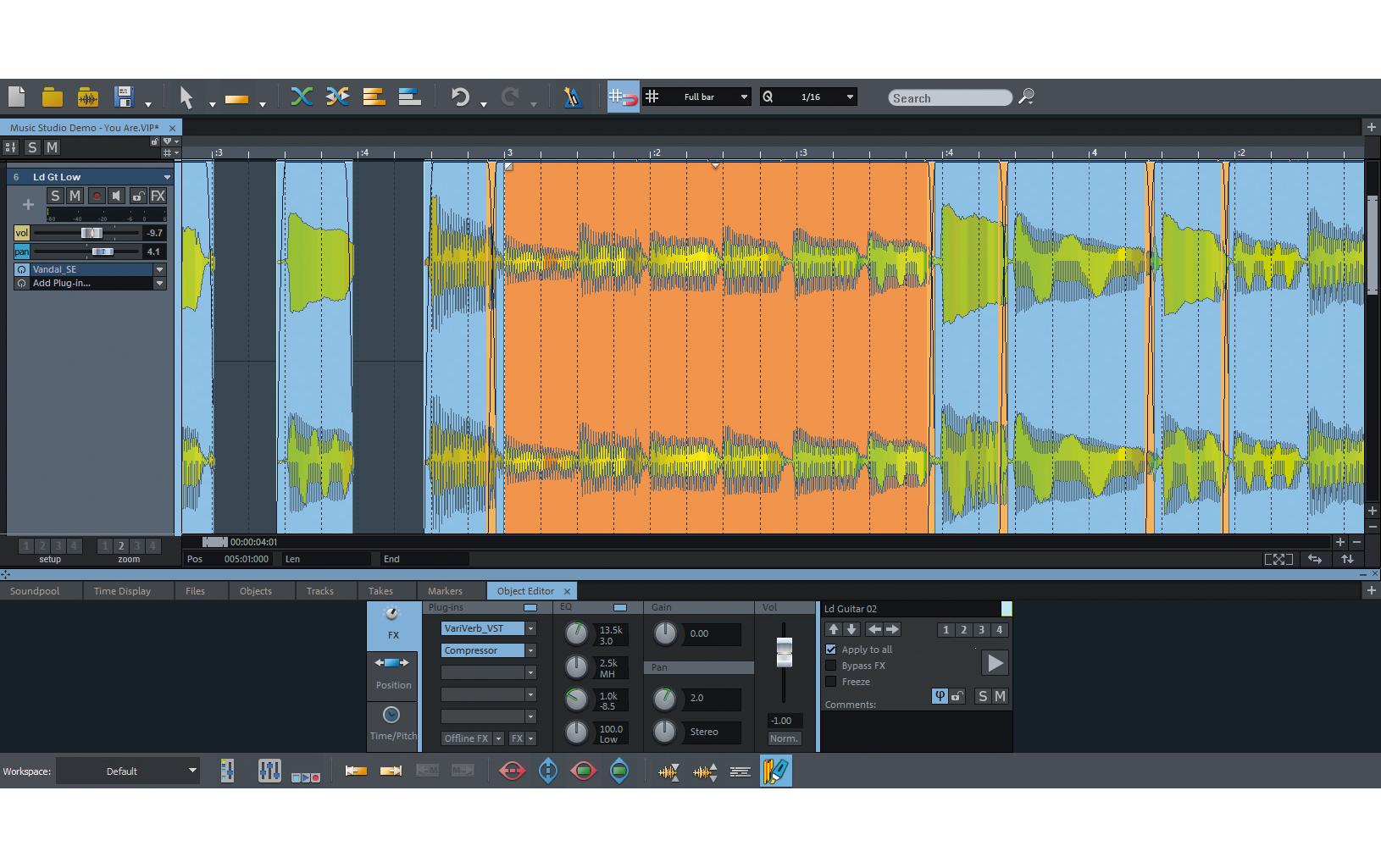Click the magnifier search icon
Viewport: 1381px width, 868px height.
[1026, 97]
